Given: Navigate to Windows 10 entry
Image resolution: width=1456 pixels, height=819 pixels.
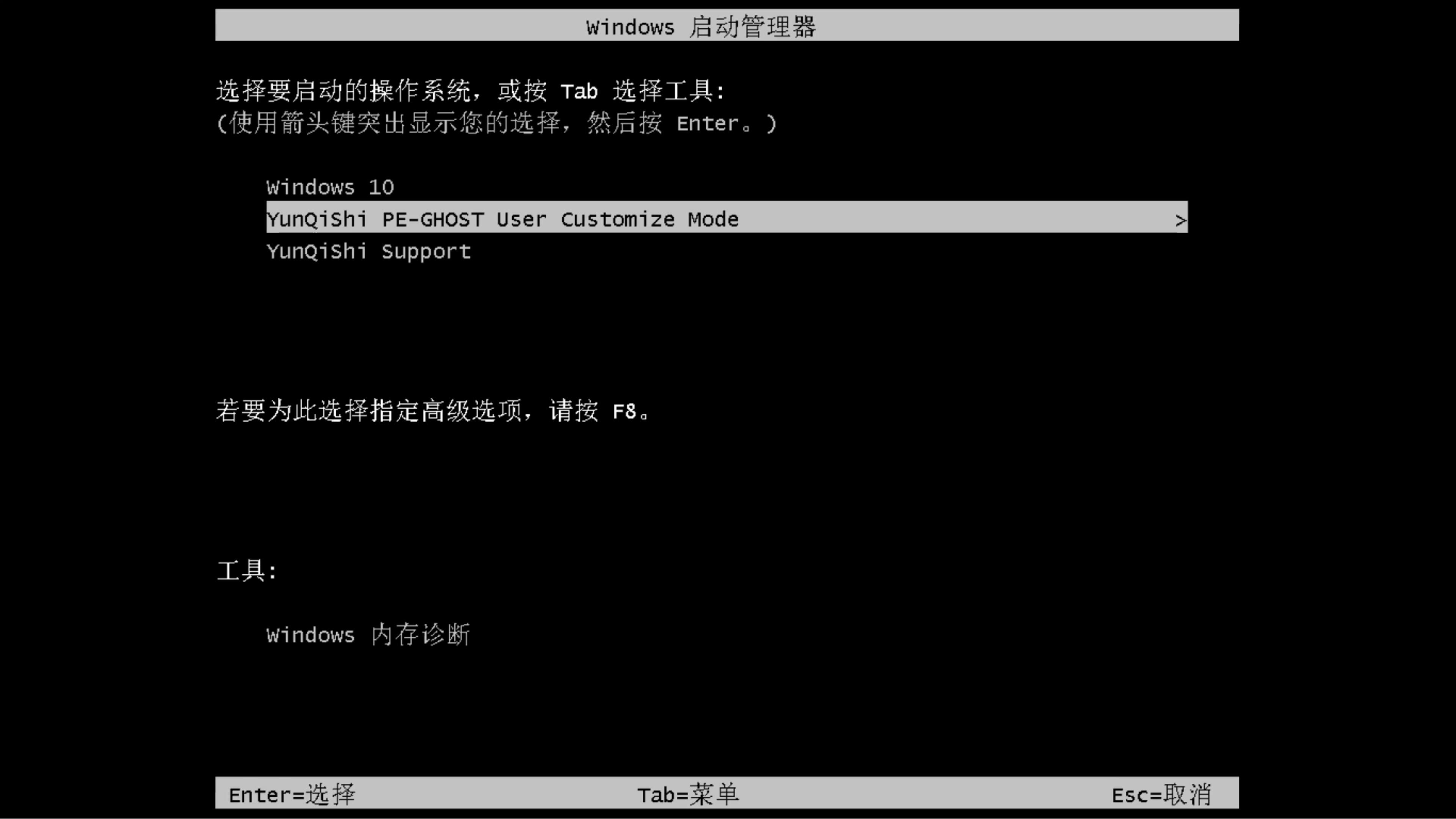Looking at the screenshot, I should pos(329,187).
